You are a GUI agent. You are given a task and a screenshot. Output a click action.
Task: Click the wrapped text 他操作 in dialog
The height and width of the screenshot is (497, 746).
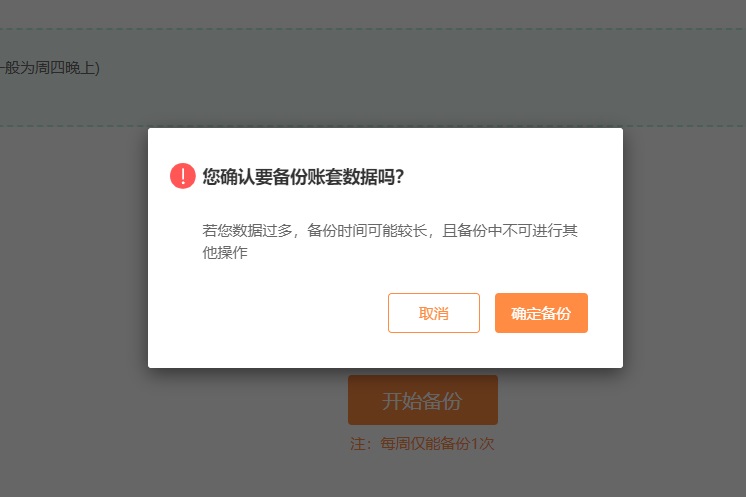(225, 253)
